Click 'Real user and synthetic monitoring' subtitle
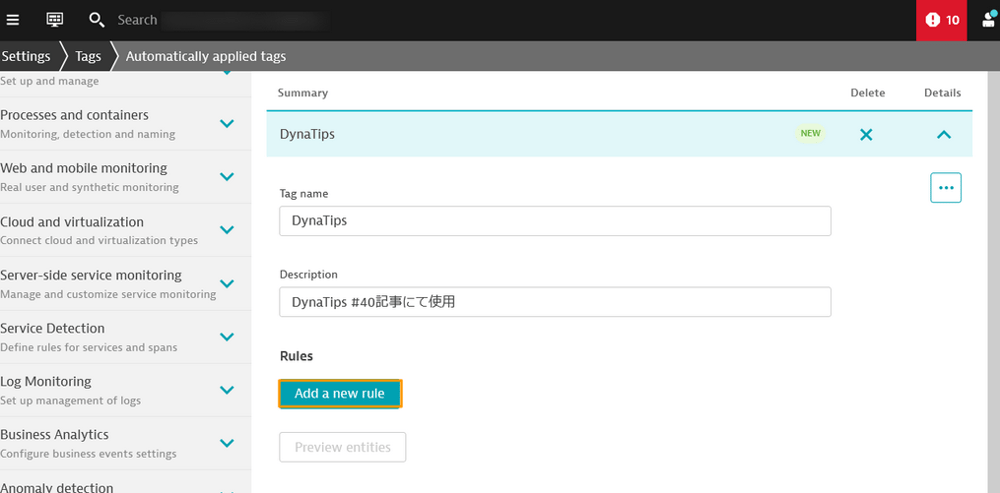This screenshot has width=1000, height=493. click(89, 188)
